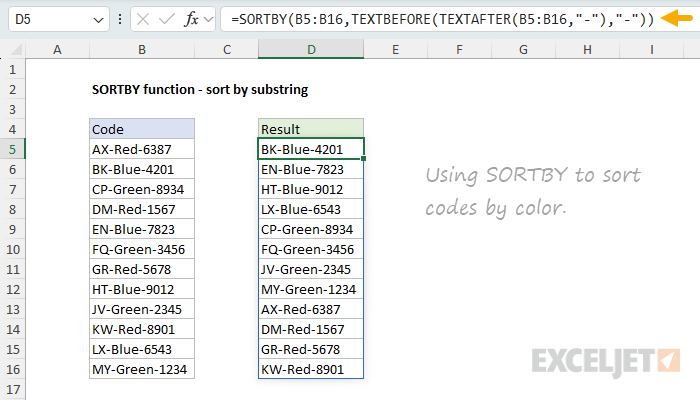
Task: Select column C header
Action: click(227, 50)
